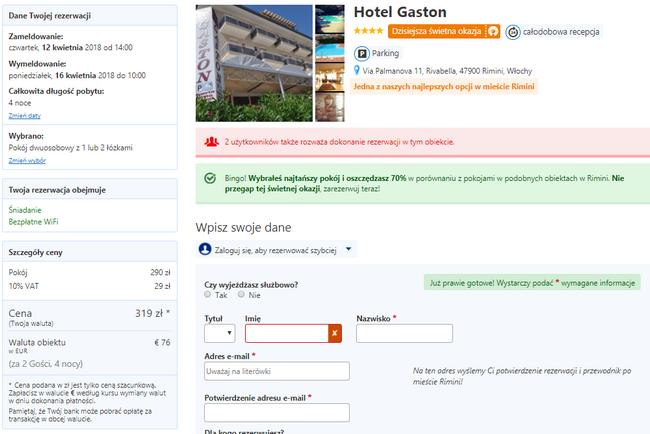This screenshot has width=650, height=434.
Task: Select Nie for business travel
Action: [x=241, y=294]
